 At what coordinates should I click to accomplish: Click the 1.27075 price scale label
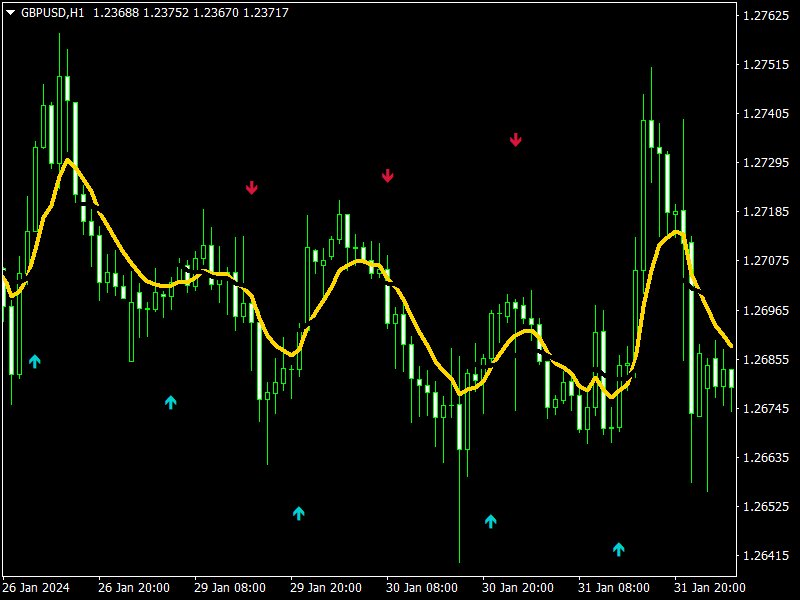pyautogui.click(x=765, y=261)
